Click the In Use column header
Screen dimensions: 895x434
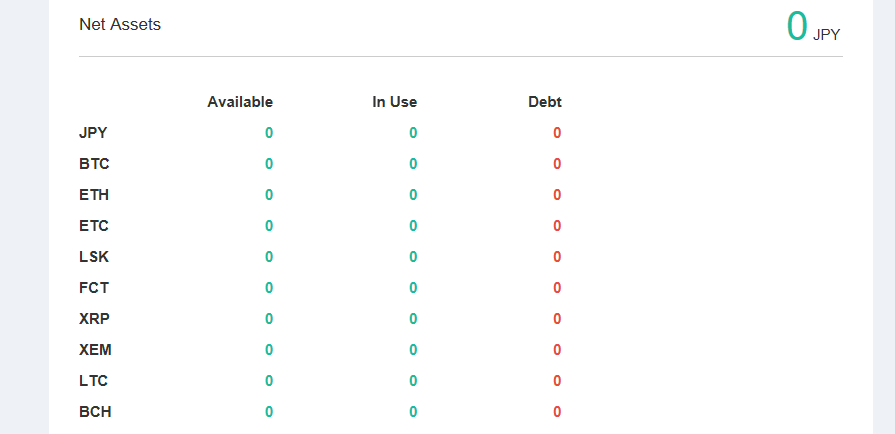point(394,102)
